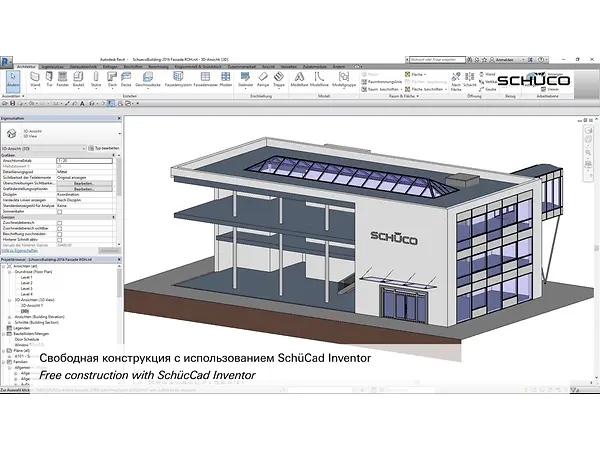Select Level 1 in project browser
Image resolution: width=600 pixels, height=450 pixels.
pyautogui.click(x=26, y=277)
